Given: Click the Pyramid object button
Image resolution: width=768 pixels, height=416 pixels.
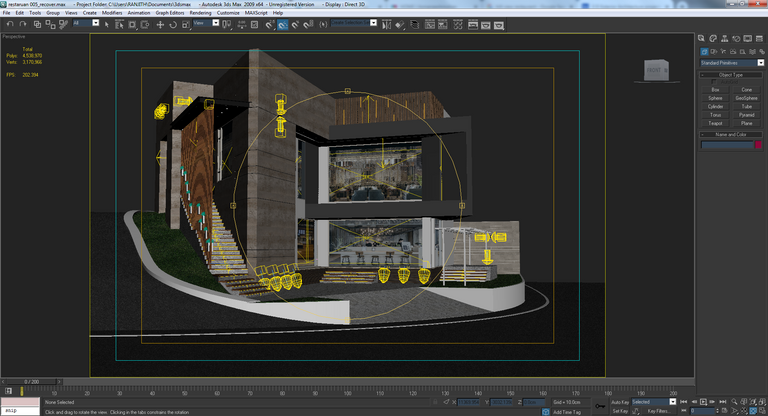Looking at the screenshot, I should (746, 115).
